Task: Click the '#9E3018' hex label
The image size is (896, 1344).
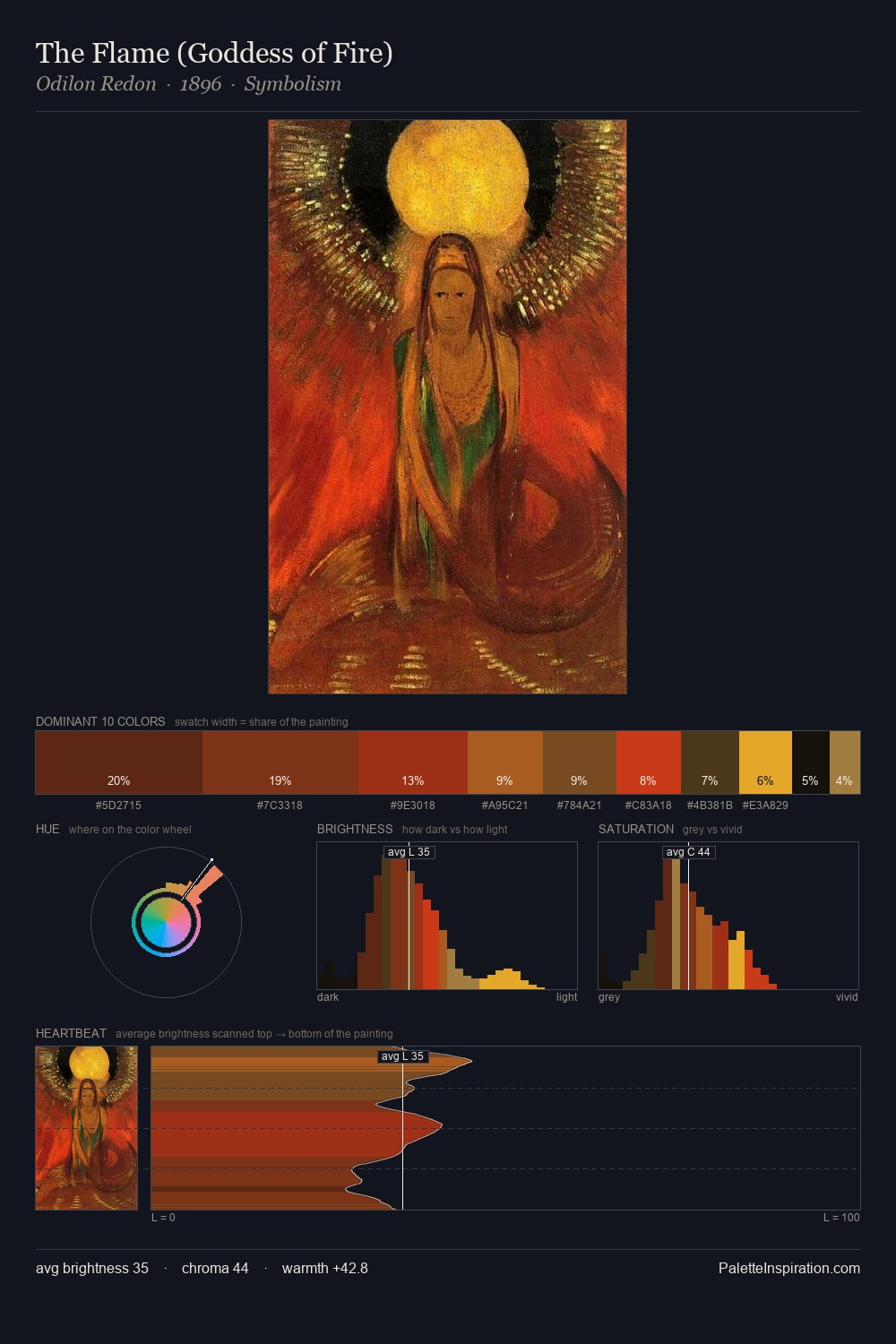Action: (413, 805)
